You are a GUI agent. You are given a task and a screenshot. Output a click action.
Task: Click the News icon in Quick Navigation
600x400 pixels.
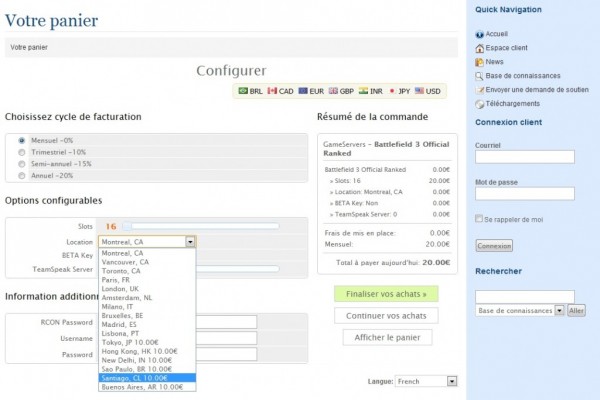pyautogui.click(x=479, y=62)
